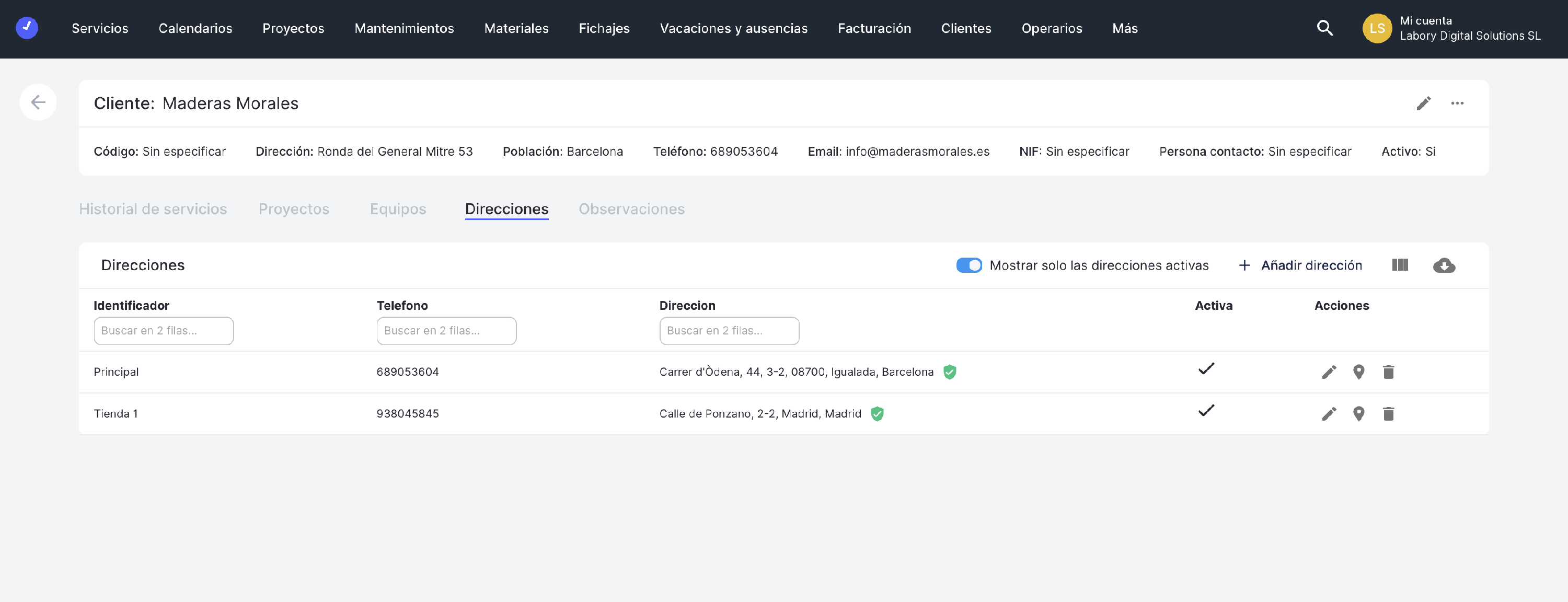Viewport: 1568px width, 602px height.
Task: Download addresses with the cloud icon
Action: pos(1443,265)
